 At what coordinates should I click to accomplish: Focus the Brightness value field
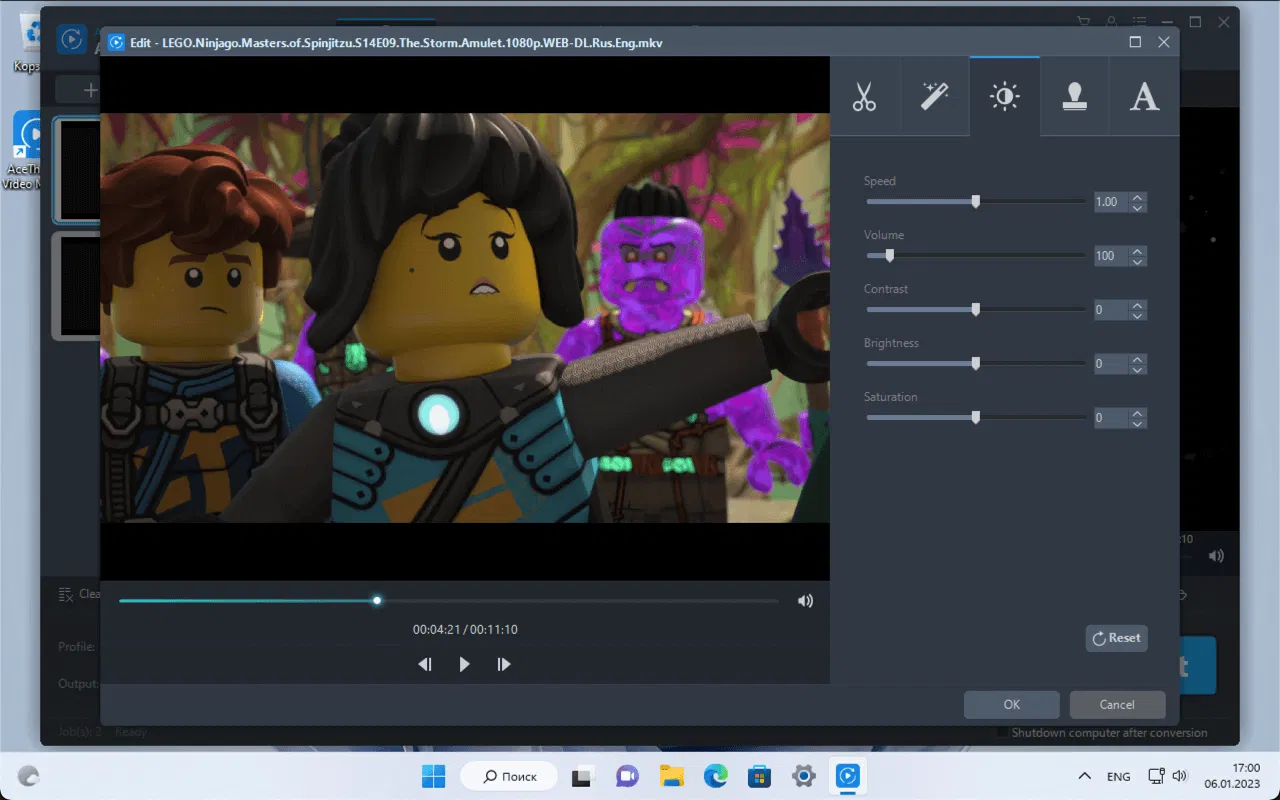click(x=1110, y=364)
